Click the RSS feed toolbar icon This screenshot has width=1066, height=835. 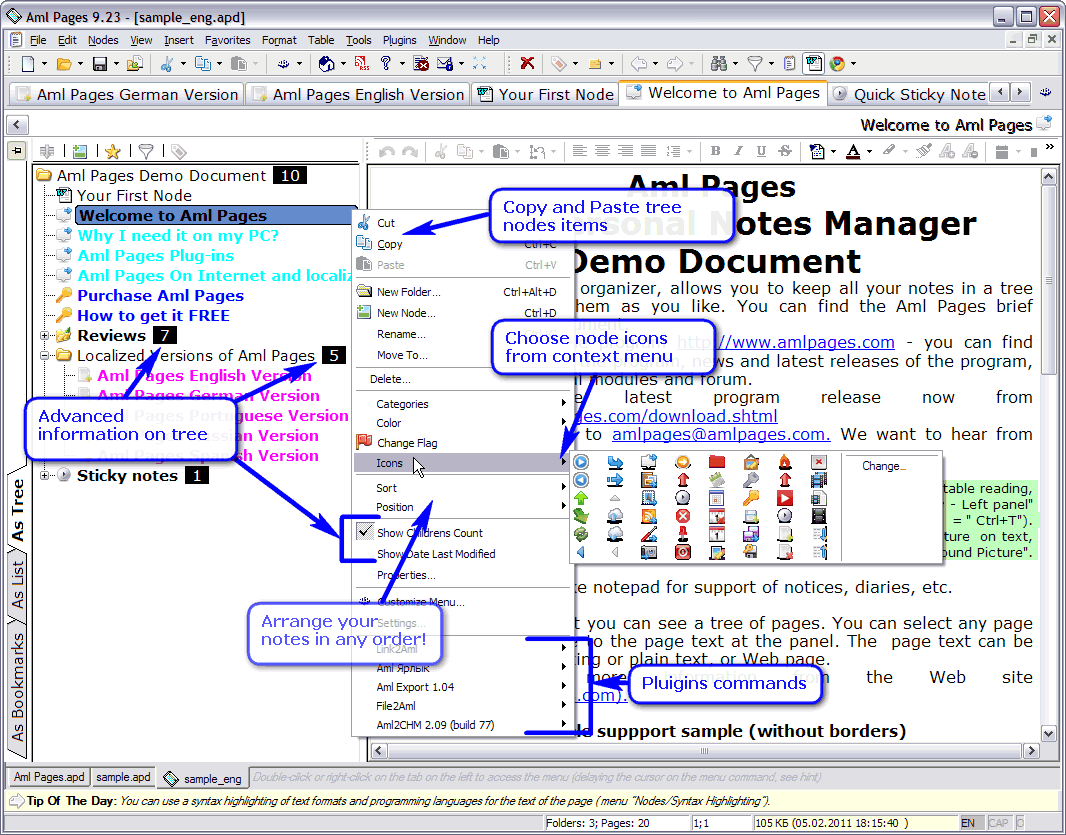pyautogui.click(x=363, y=64)
